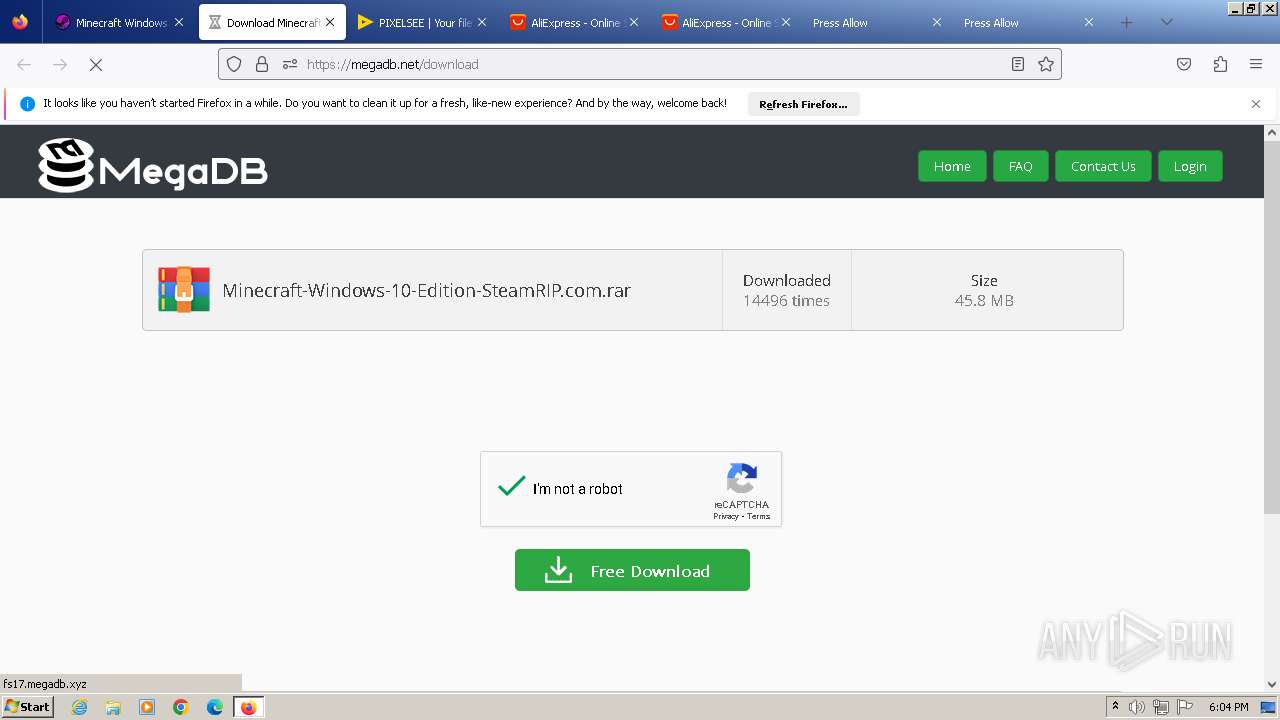Image resolution: width=1280 pixels, height=720 pixels.
Task: Open the volume speaker tray icon
Action: pyautogui.click(x=1136, y=707)
